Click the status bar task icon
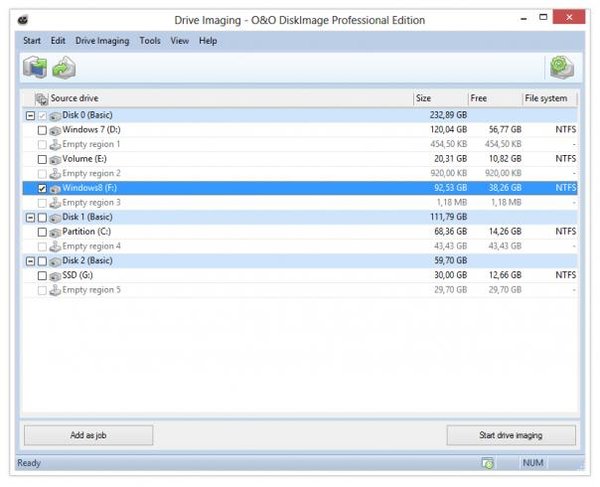Screen dimensions: 600x487 487,463
